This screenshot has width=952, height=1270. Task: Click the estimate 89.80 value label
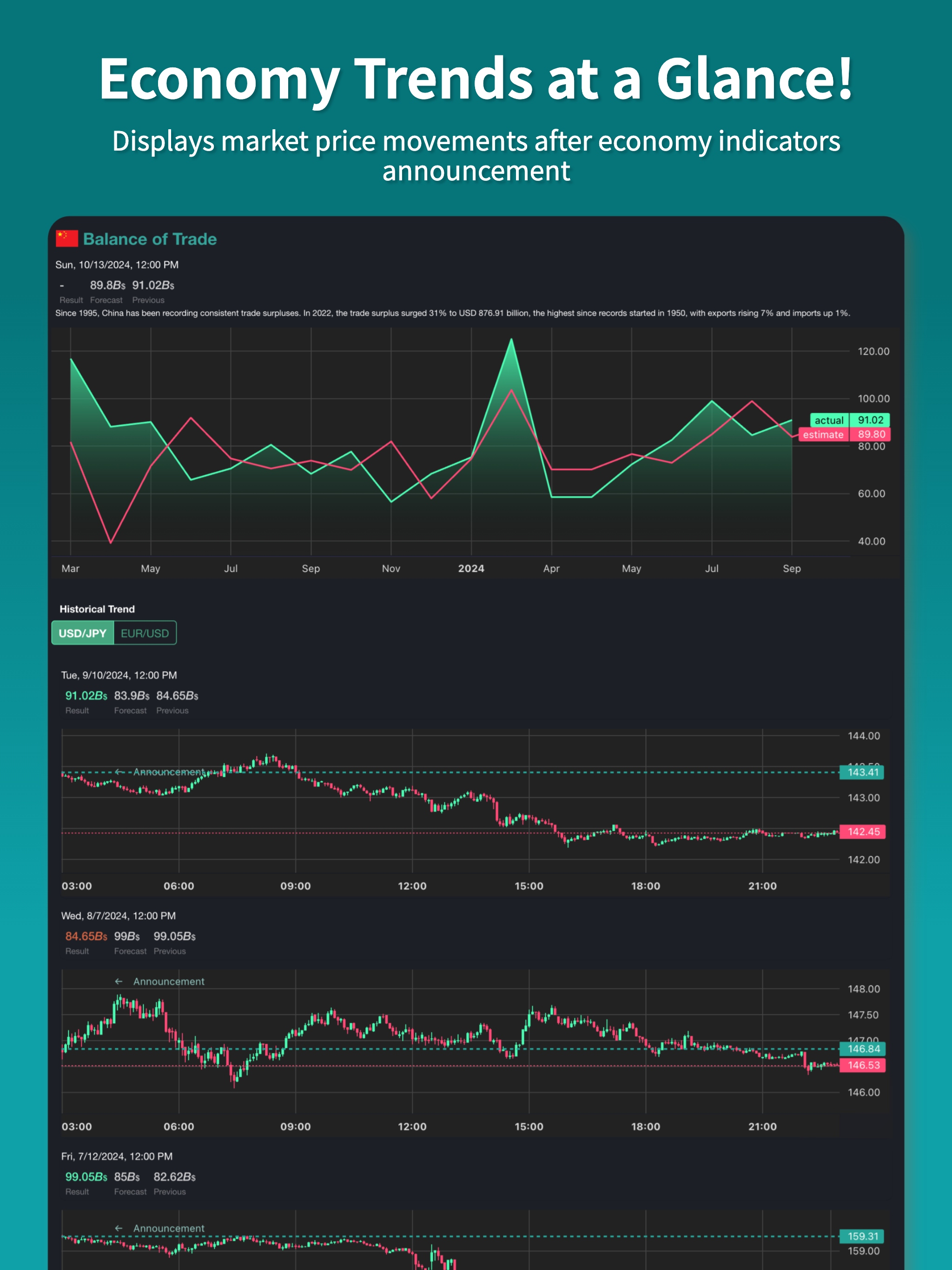[844, 435]
